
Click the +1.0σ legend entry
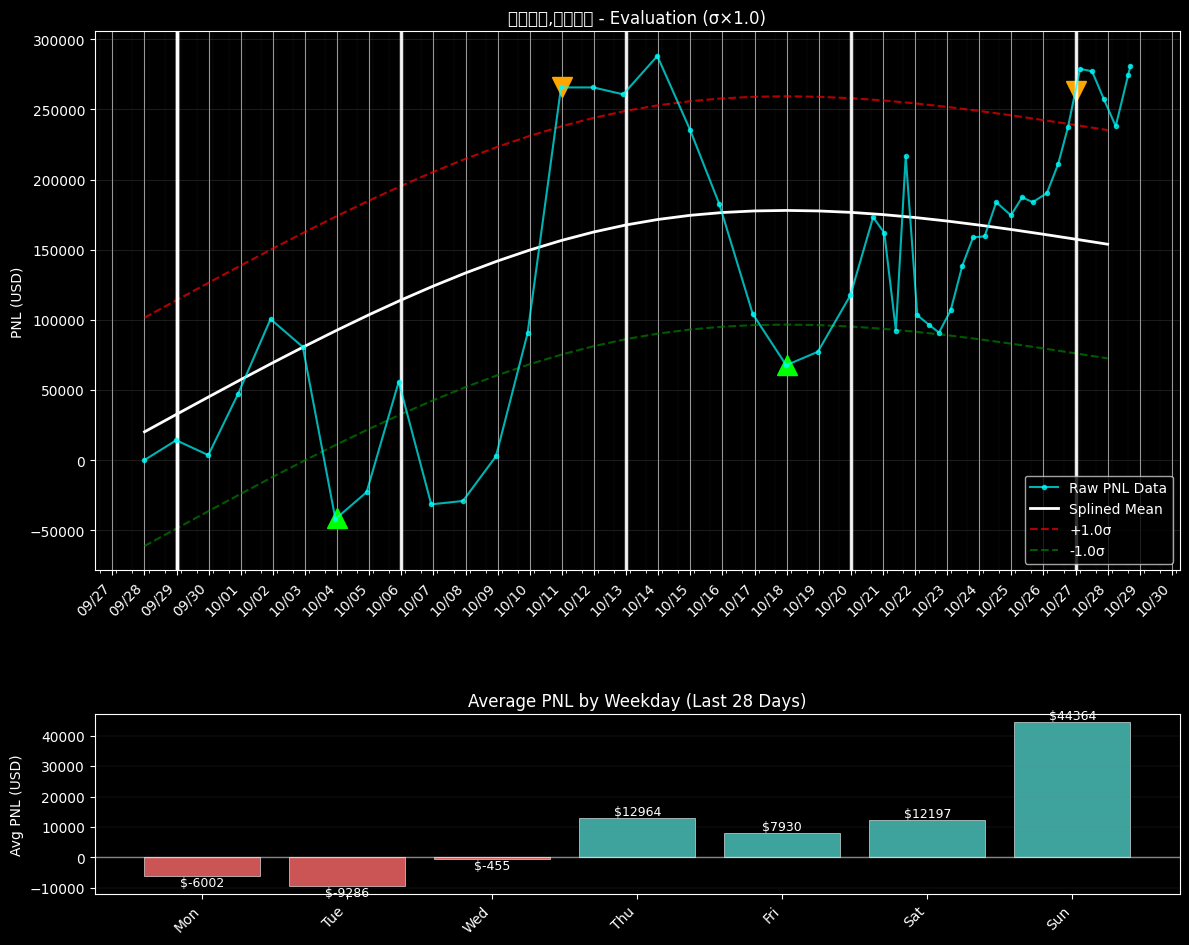[x=1090, y=530]
